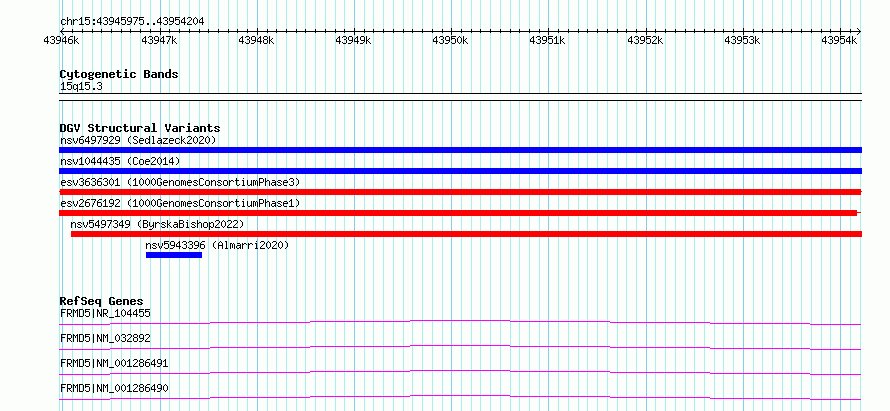
Task: Click the nsv6497929 (Sedlazeck2020) variant label
Action: pyautogui.click(x=138, y=140)
